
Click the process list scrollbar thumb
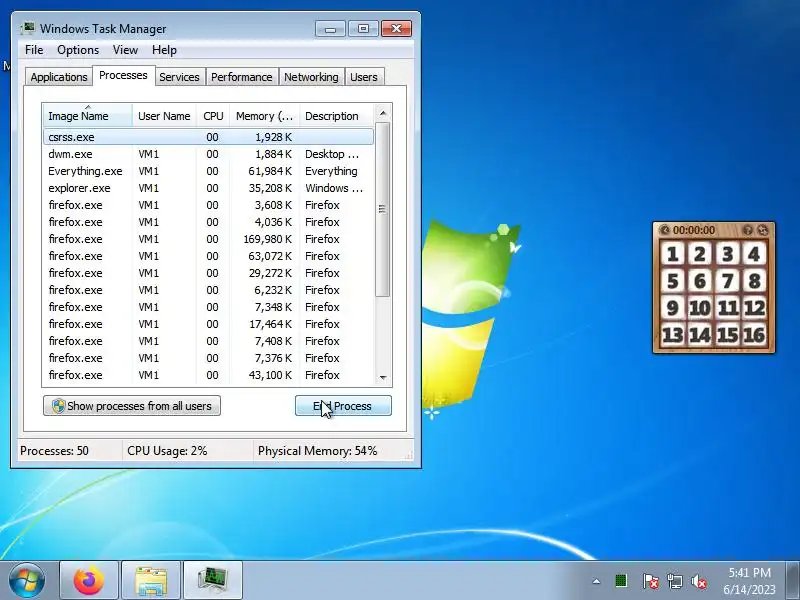point(383,209)
